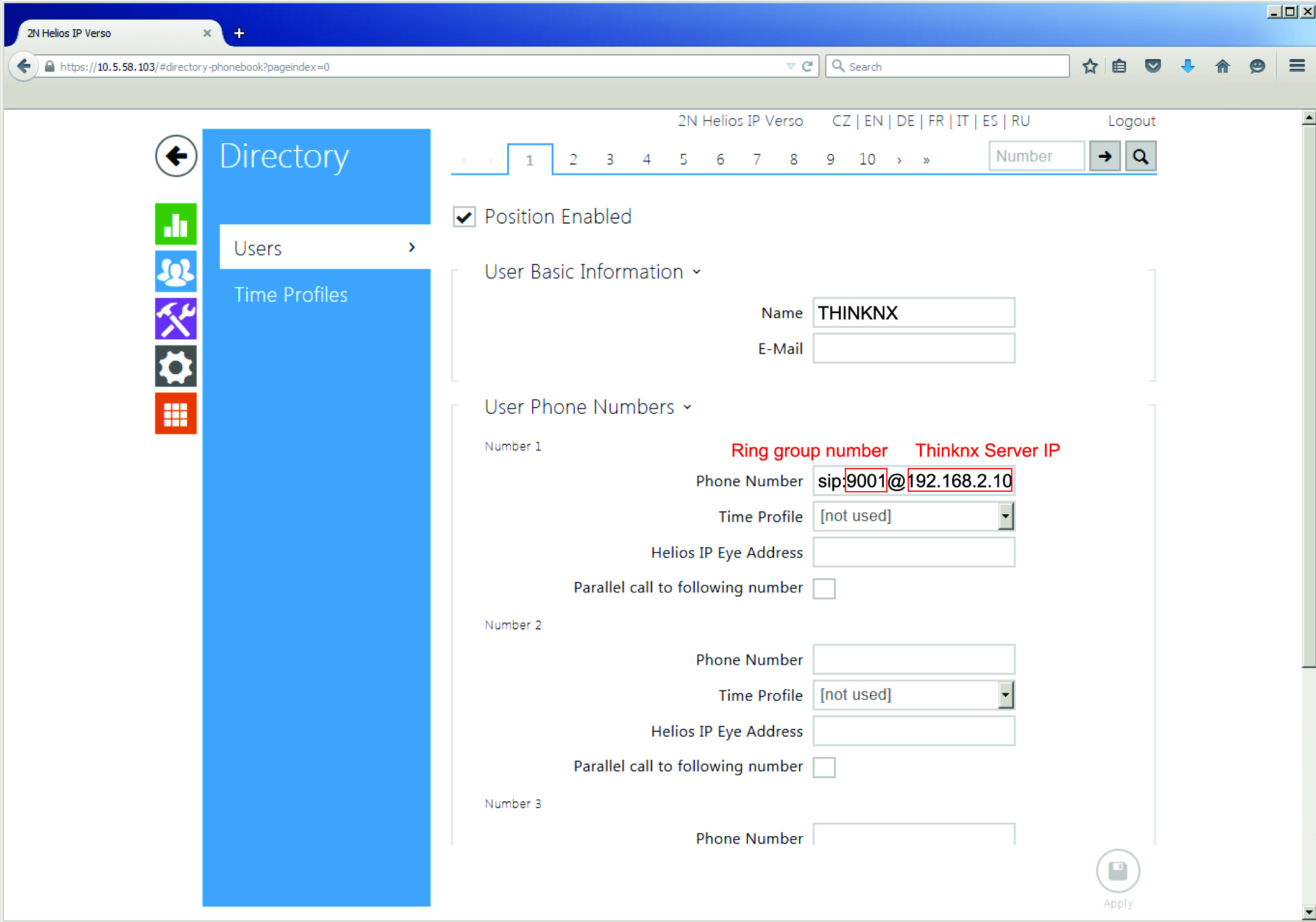Select Time Profiles in Directory menu

pos(291,295)
